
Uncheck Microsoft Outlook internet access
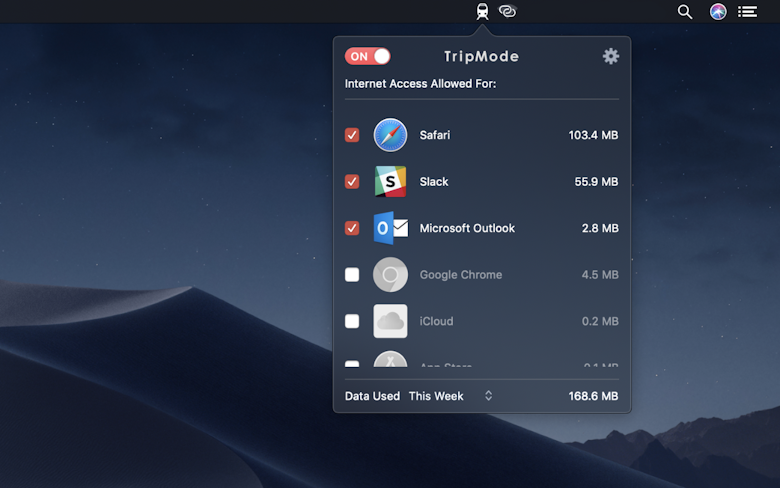(x=352, y=228)
